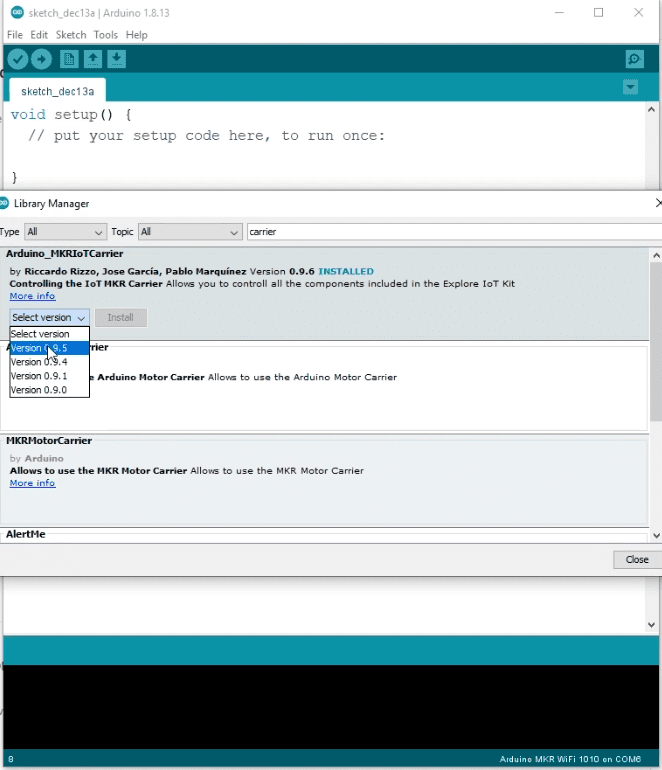
Task: Open the tab options dropdown arrow
Action: point(630,87)
